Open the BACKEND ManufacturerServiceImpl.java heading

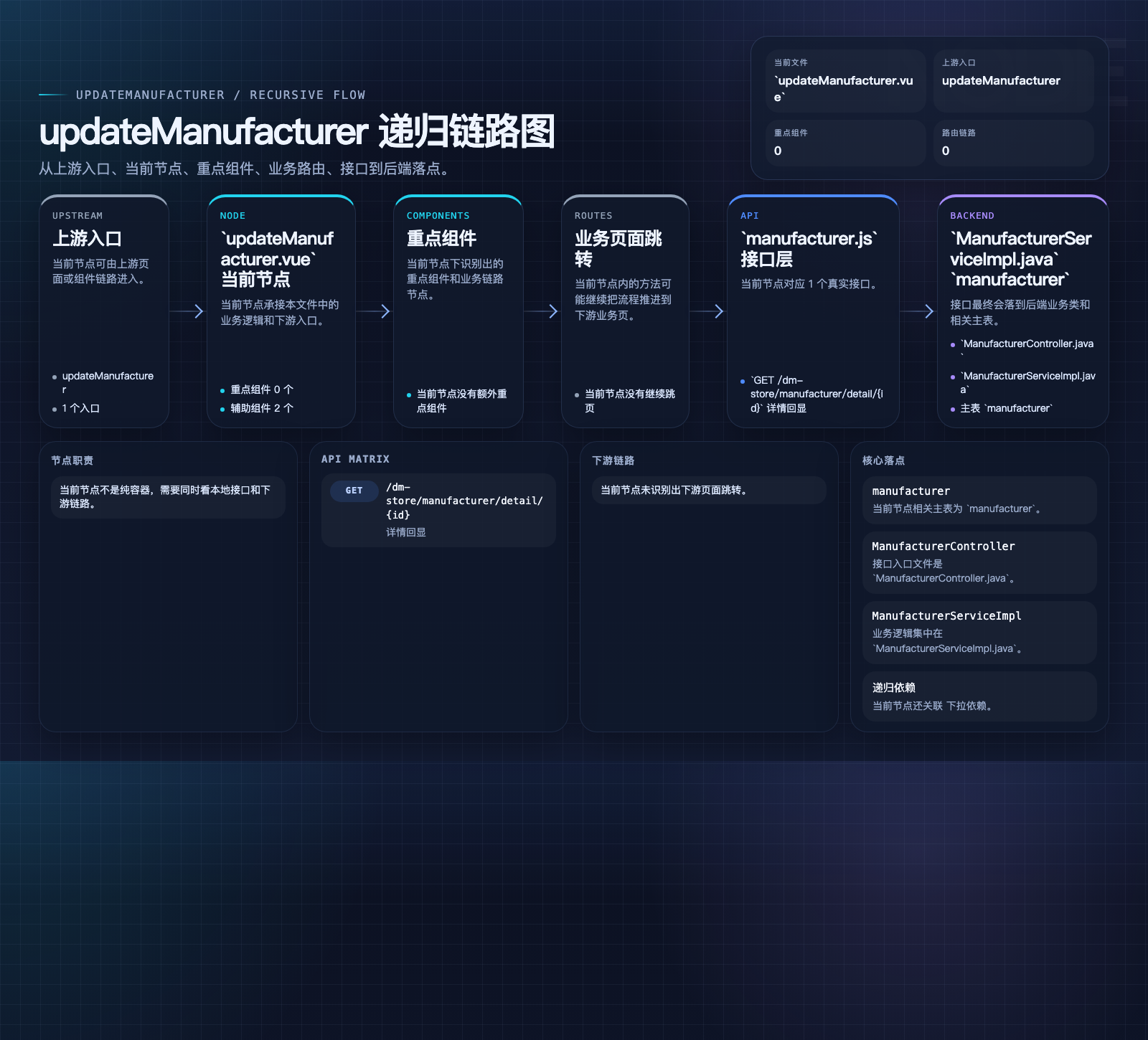[1021, 259]
